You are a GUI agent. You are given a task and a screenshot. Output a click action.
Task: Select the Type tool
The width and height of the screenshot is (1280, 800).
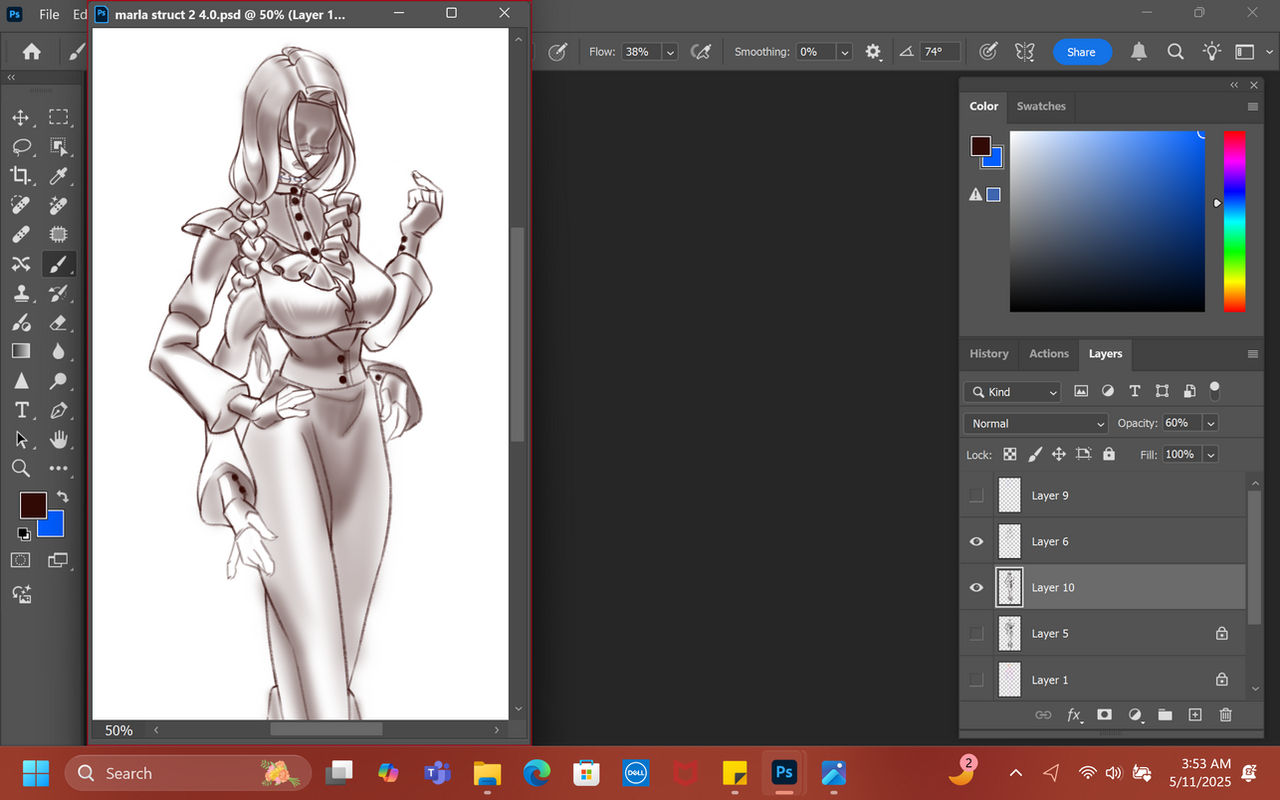tap(21, 410)
